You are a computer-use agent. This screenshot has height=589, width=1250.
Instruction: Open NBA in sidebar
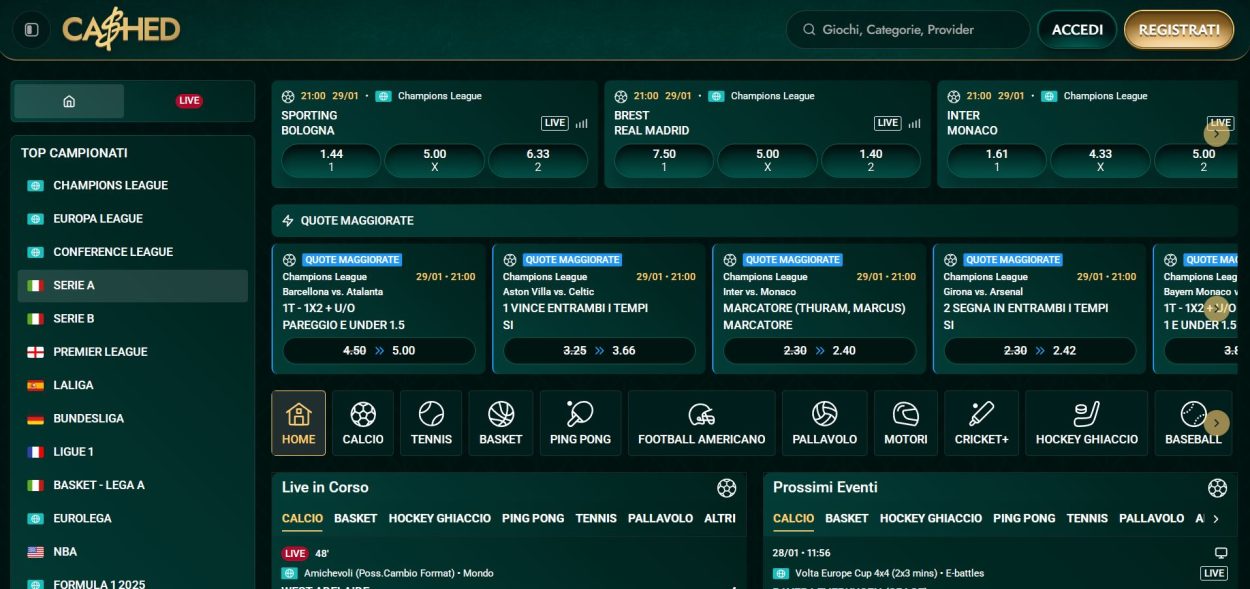(x=133, y=552)
